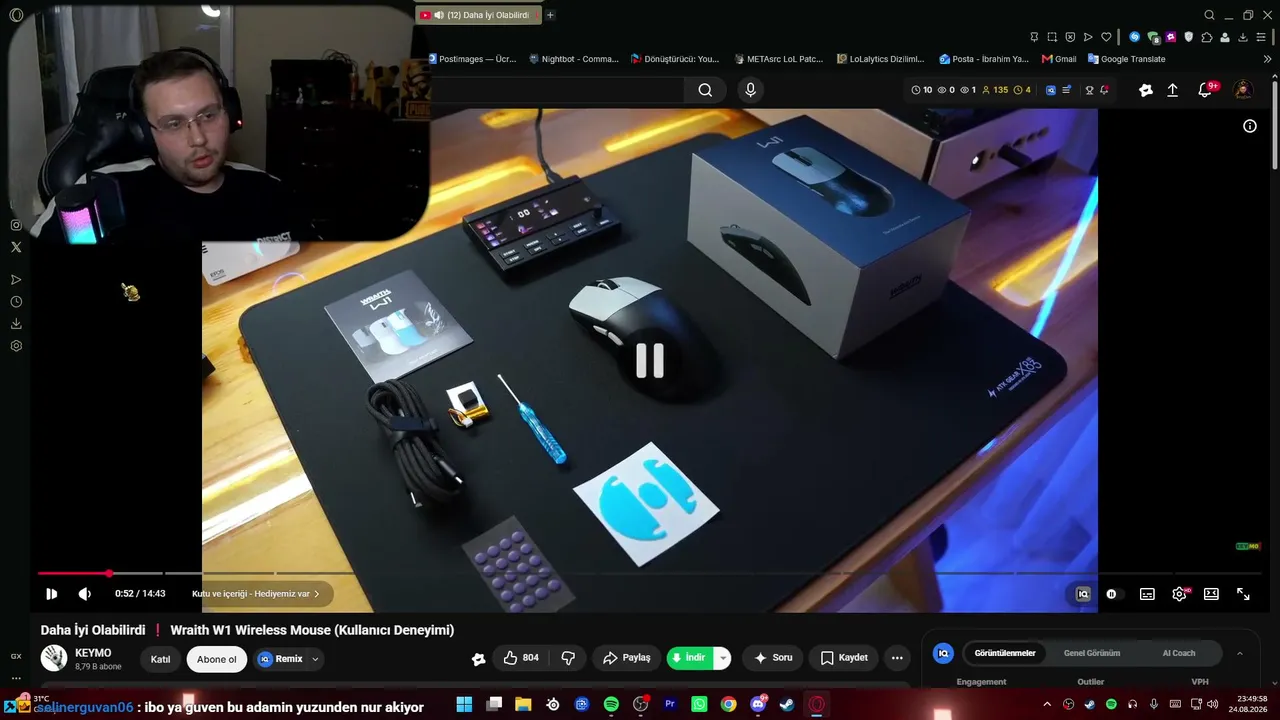Viewport: 1280px width, 720px height.
Task: Open the YouTube account avatar menu
Action: pos(1243,90)
